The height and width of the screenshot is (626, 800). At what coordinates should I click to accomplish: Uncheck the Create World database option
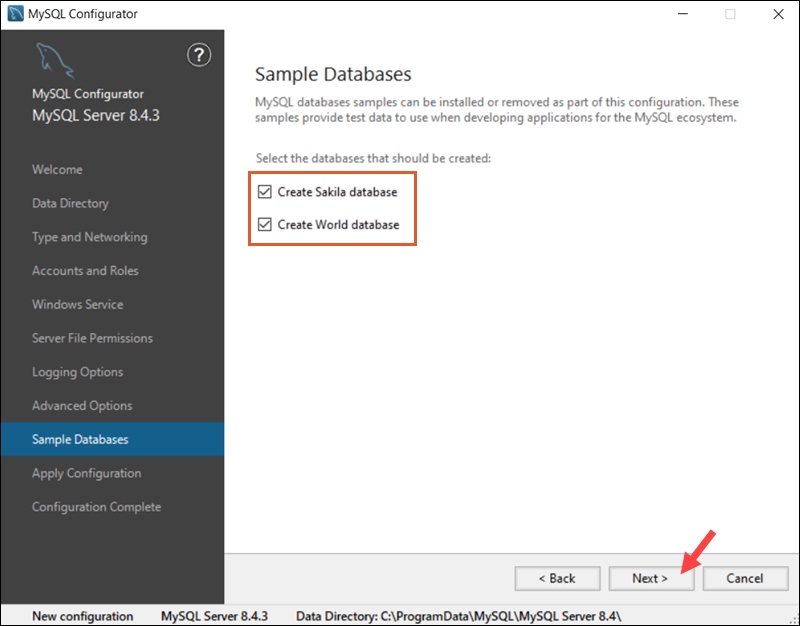point(264,226)
